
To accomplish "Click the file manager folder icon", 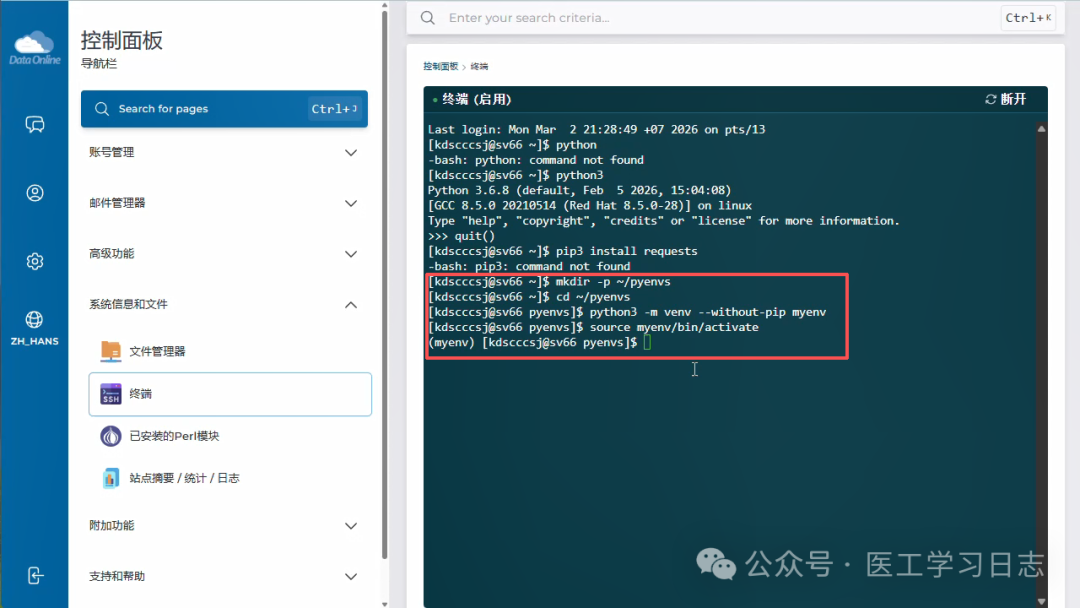I will 111,351.
